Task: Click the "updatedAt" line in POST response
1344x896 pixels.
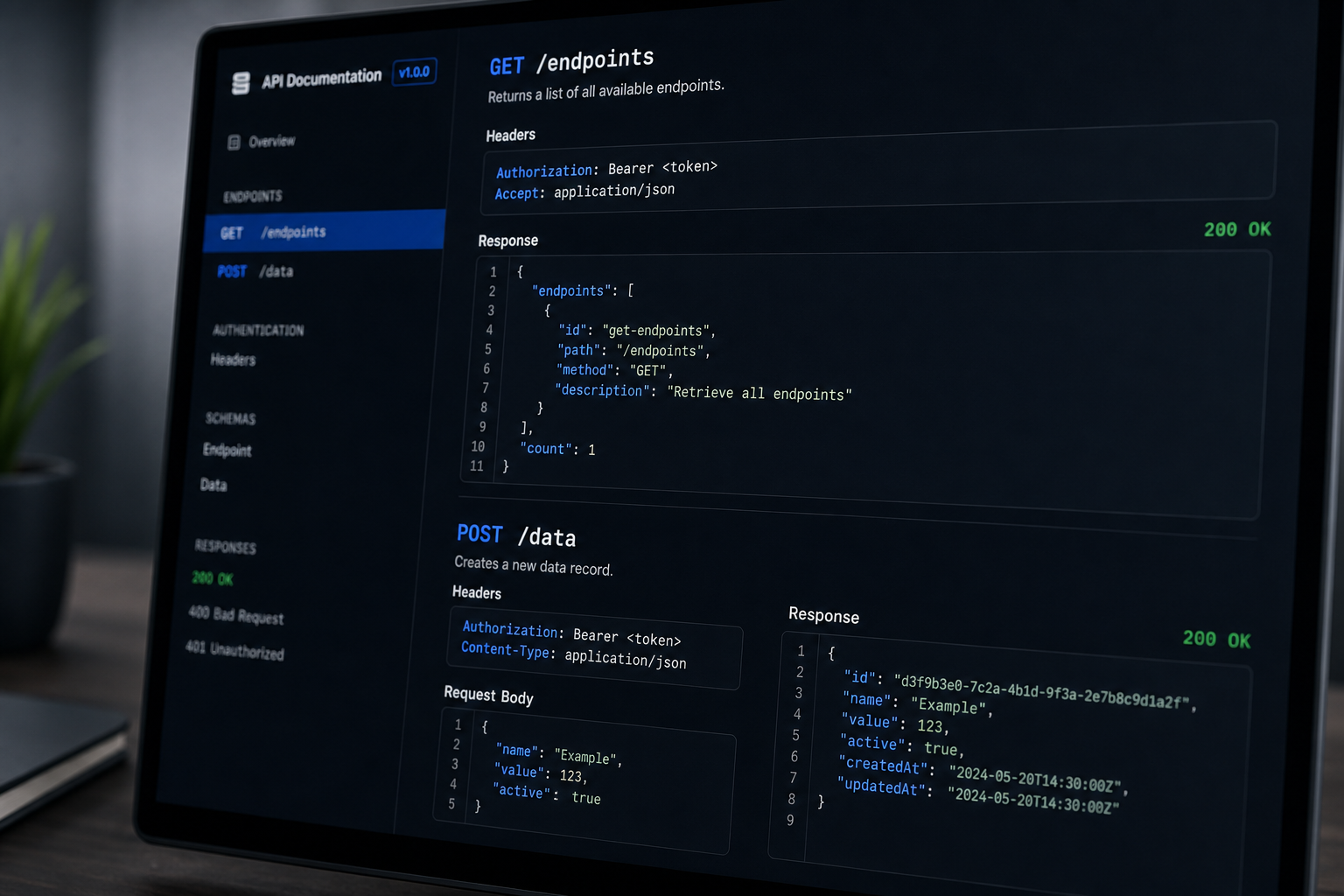Action: point(977,795)
